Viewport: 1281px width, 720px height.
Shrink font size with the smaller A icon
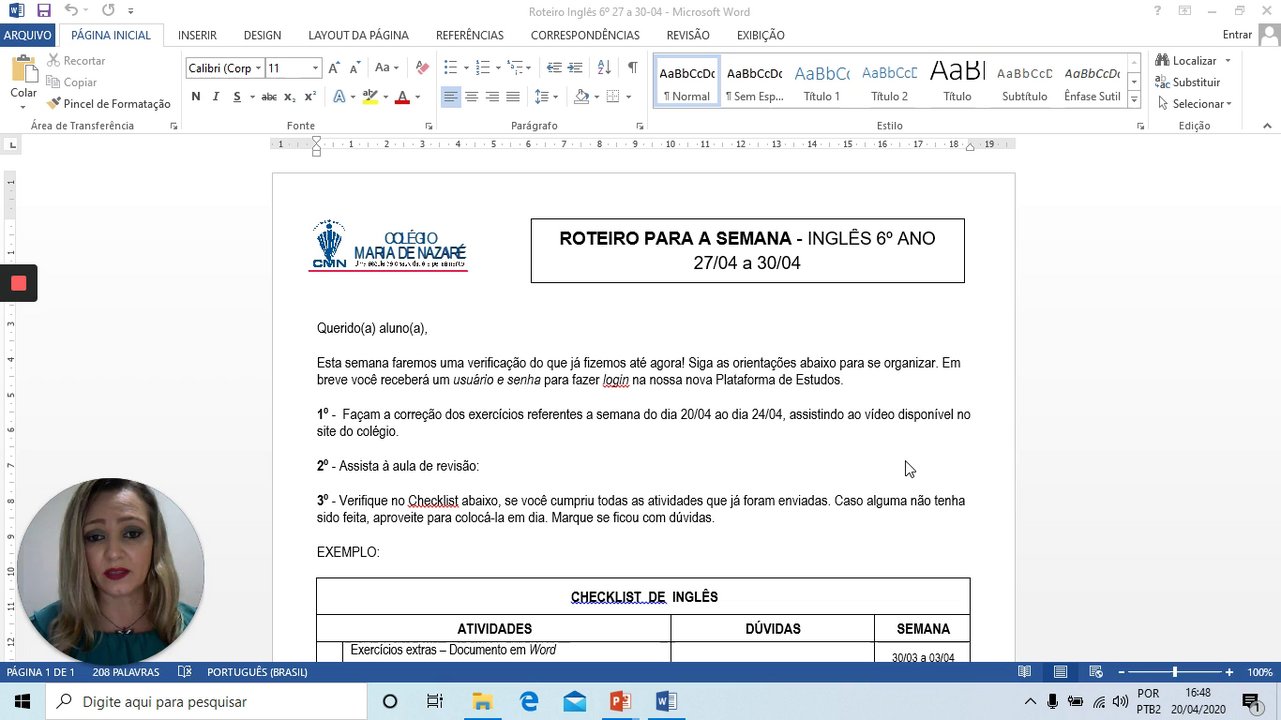tap(354, 68)
